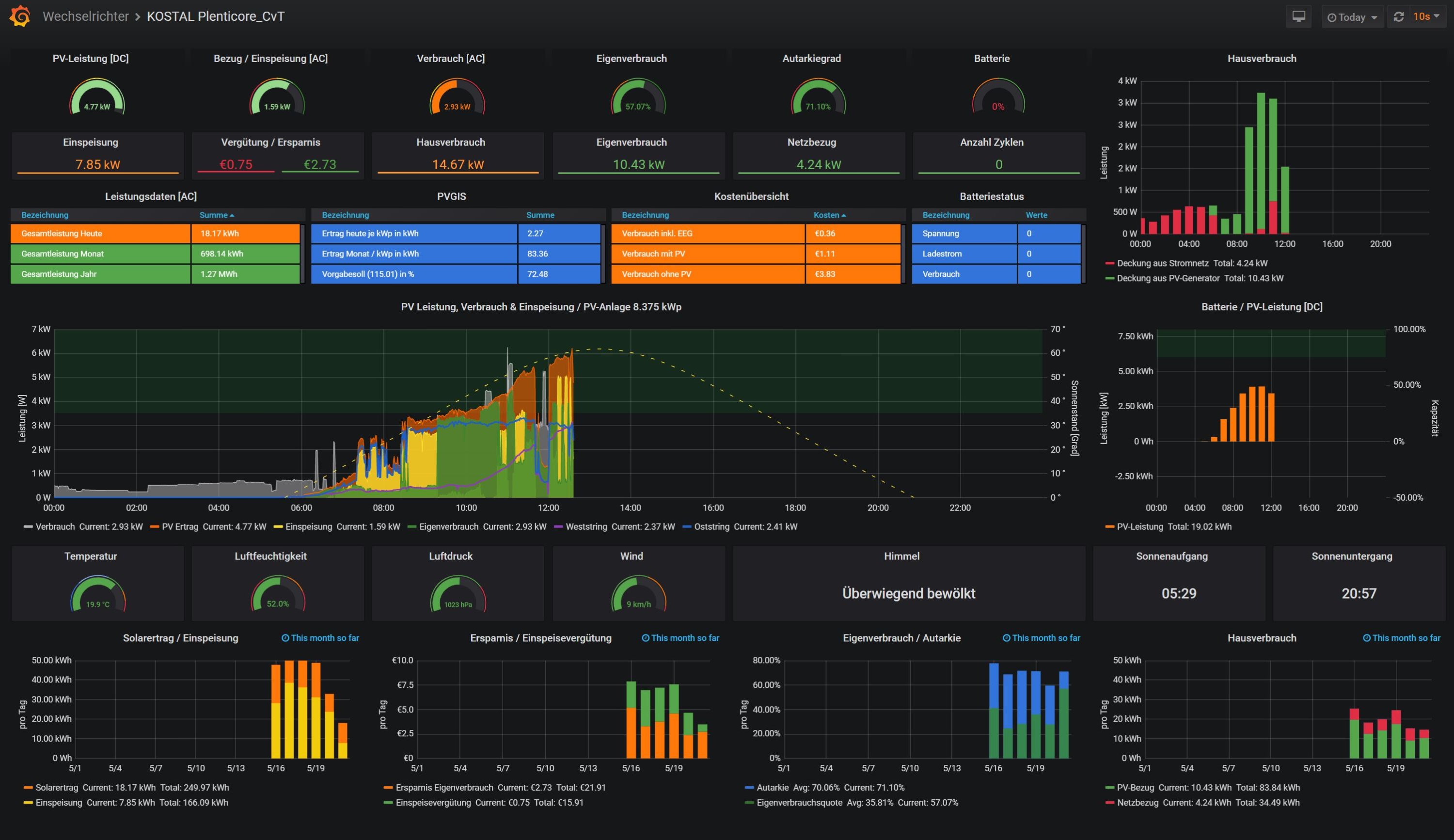Toggle the Verbrauch series in the legend

click(55, 527)
